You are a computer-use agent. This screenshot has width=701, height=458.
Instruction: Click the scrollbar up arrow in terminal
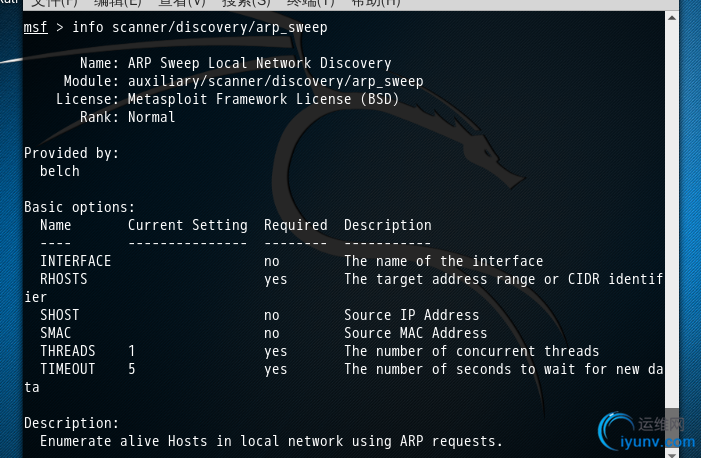pos(672,18)
